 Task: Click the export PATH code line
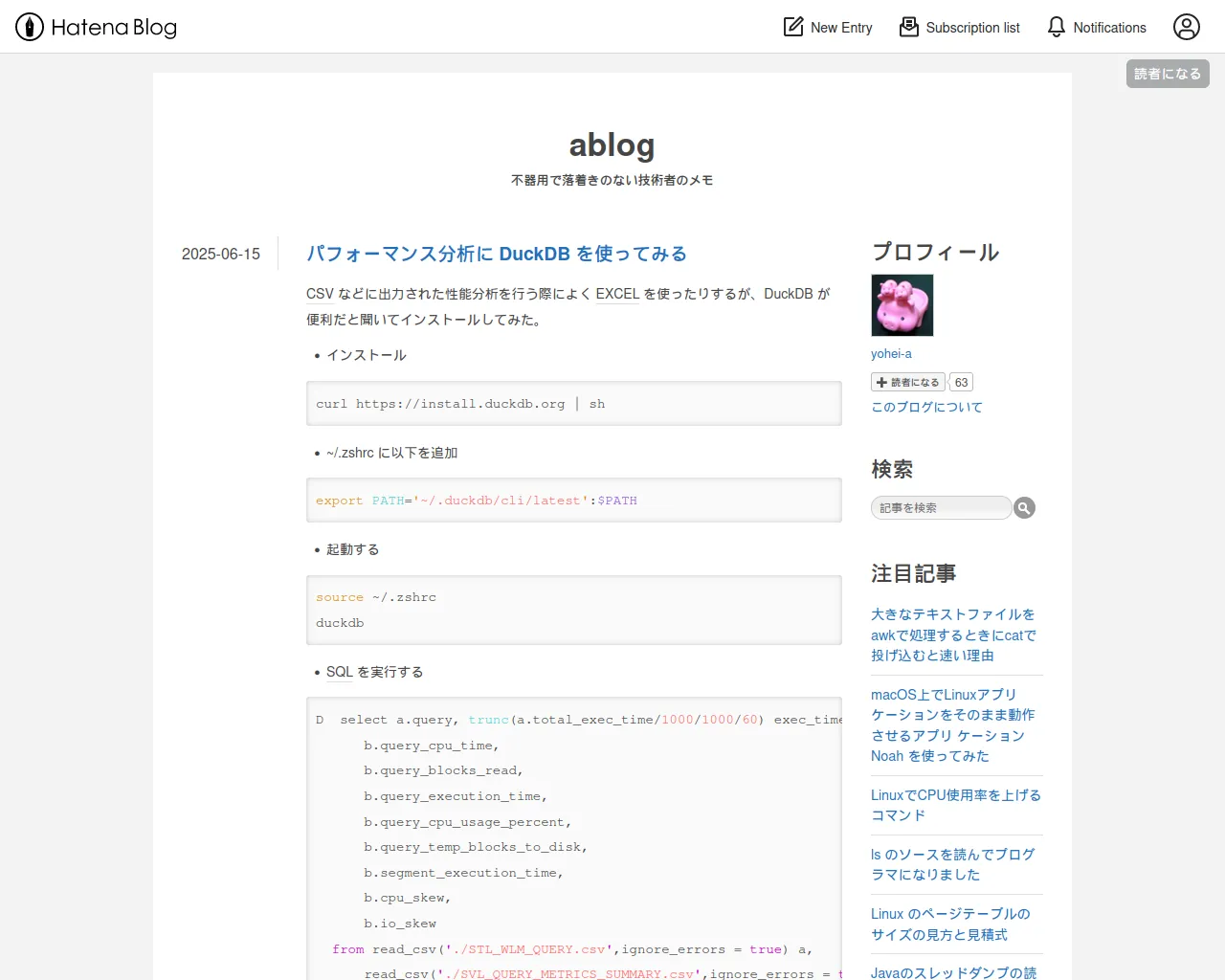tap(477, 501)
